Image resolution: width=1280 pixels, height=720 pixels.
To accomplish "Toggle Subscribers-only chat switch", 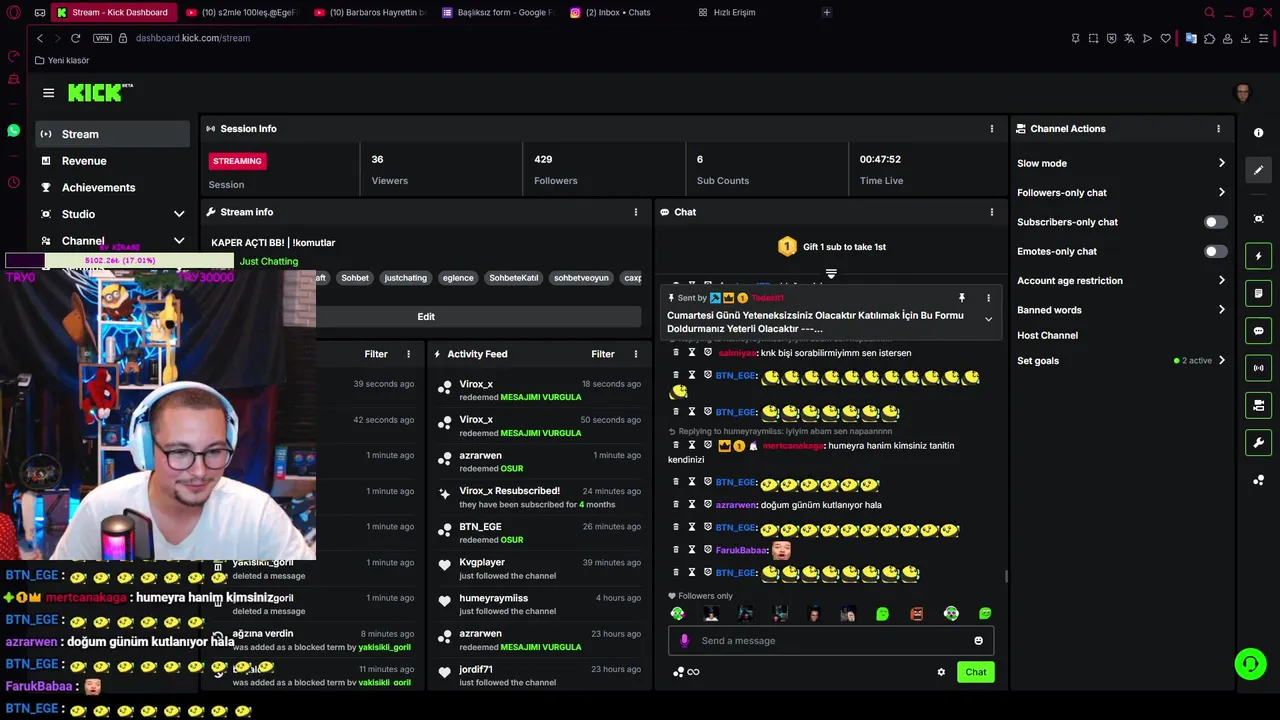I will (x=1215, y=222).
